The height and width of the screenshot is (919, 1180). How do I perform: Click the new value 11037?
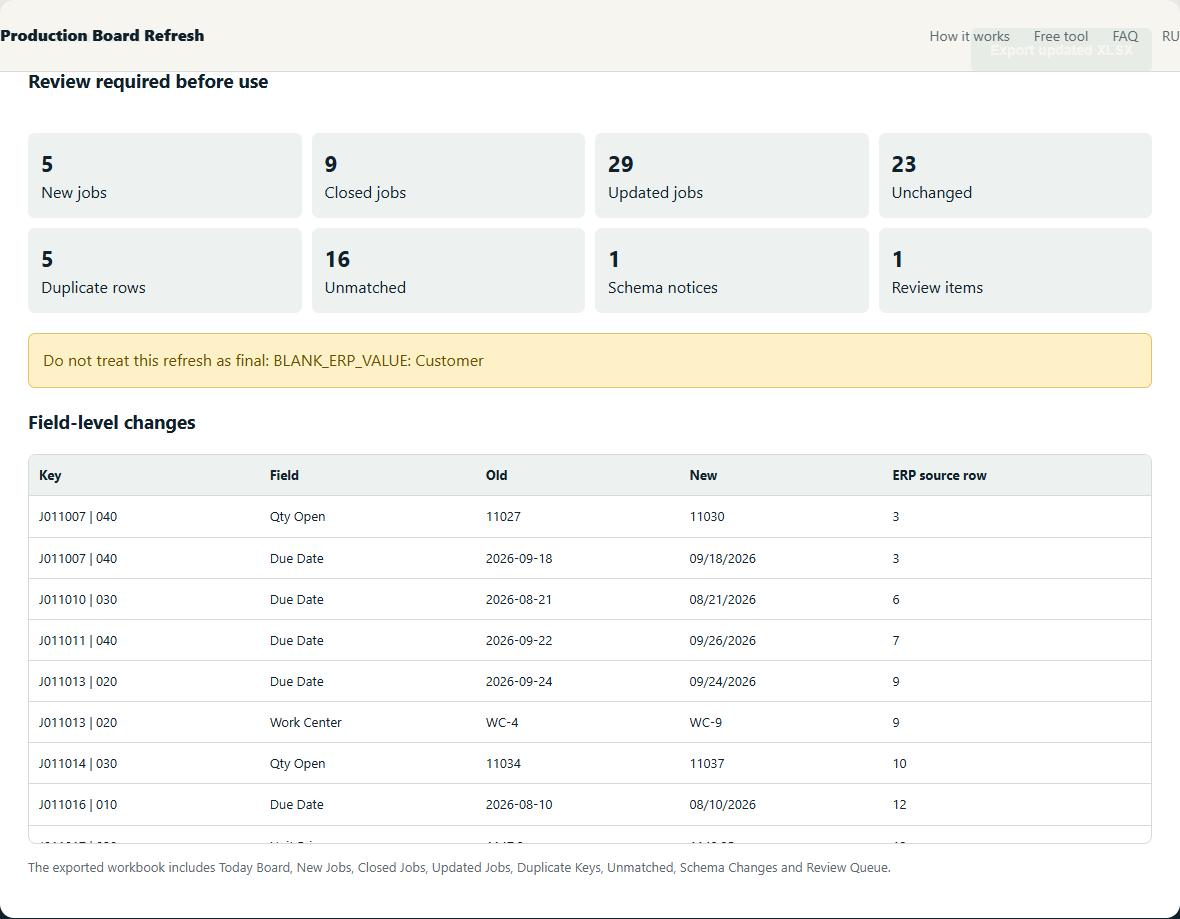[707, 763]
